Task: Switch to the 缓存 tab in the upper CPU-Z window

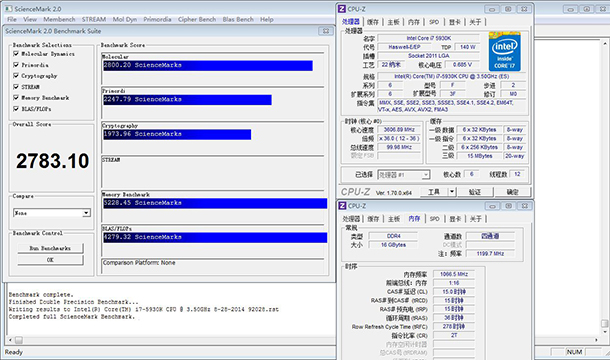Action: (373, 22)
